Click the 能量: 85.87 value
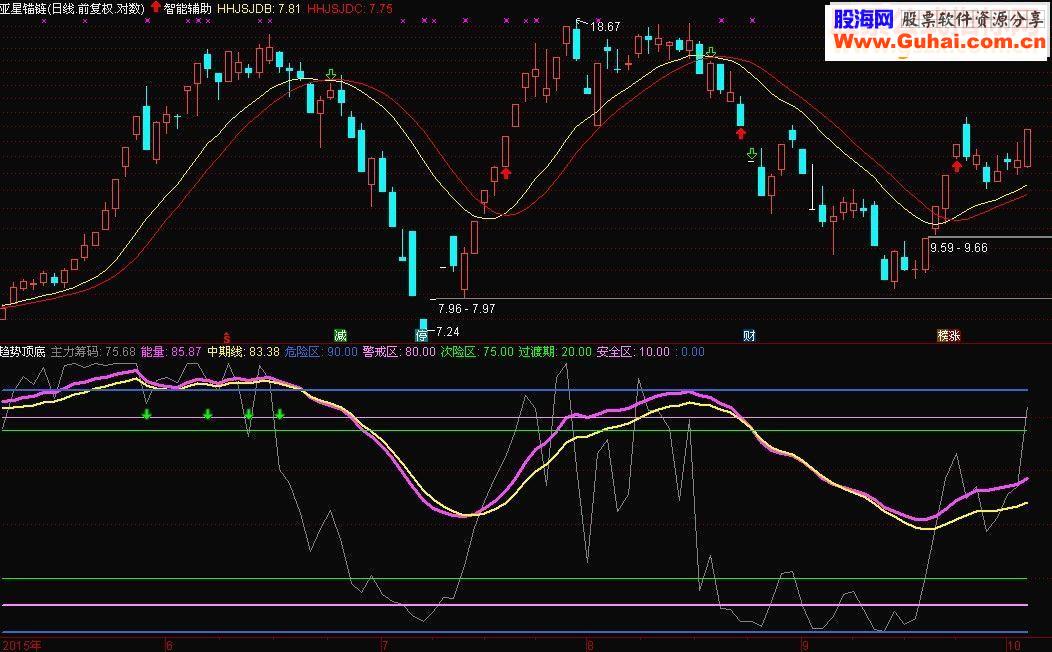 171,351
